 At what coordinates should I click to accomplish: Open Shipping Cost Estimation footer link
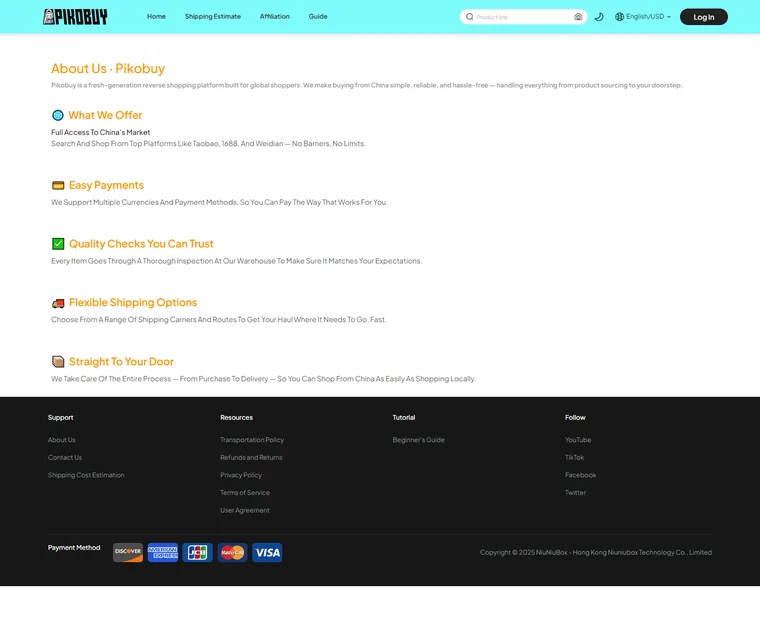pyautogui.click(x=86, y=475)
